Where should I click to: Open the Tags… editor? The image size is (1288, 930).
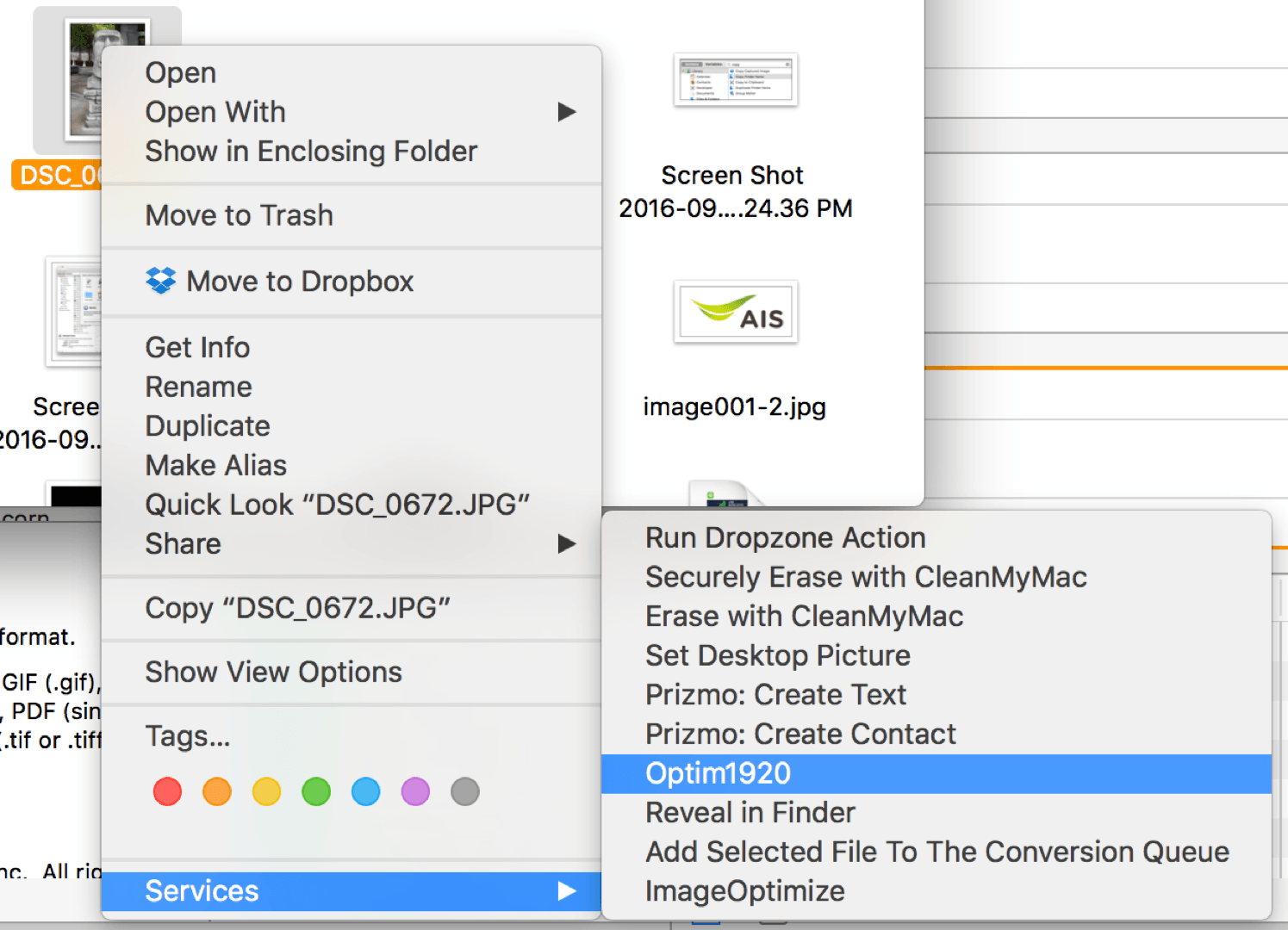point(187,736)
